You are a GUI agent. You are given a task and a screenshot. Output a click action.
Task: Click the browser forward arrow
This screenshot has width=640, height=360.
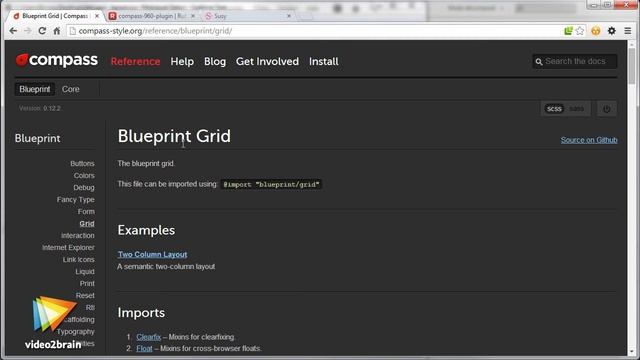coord(27,31)
